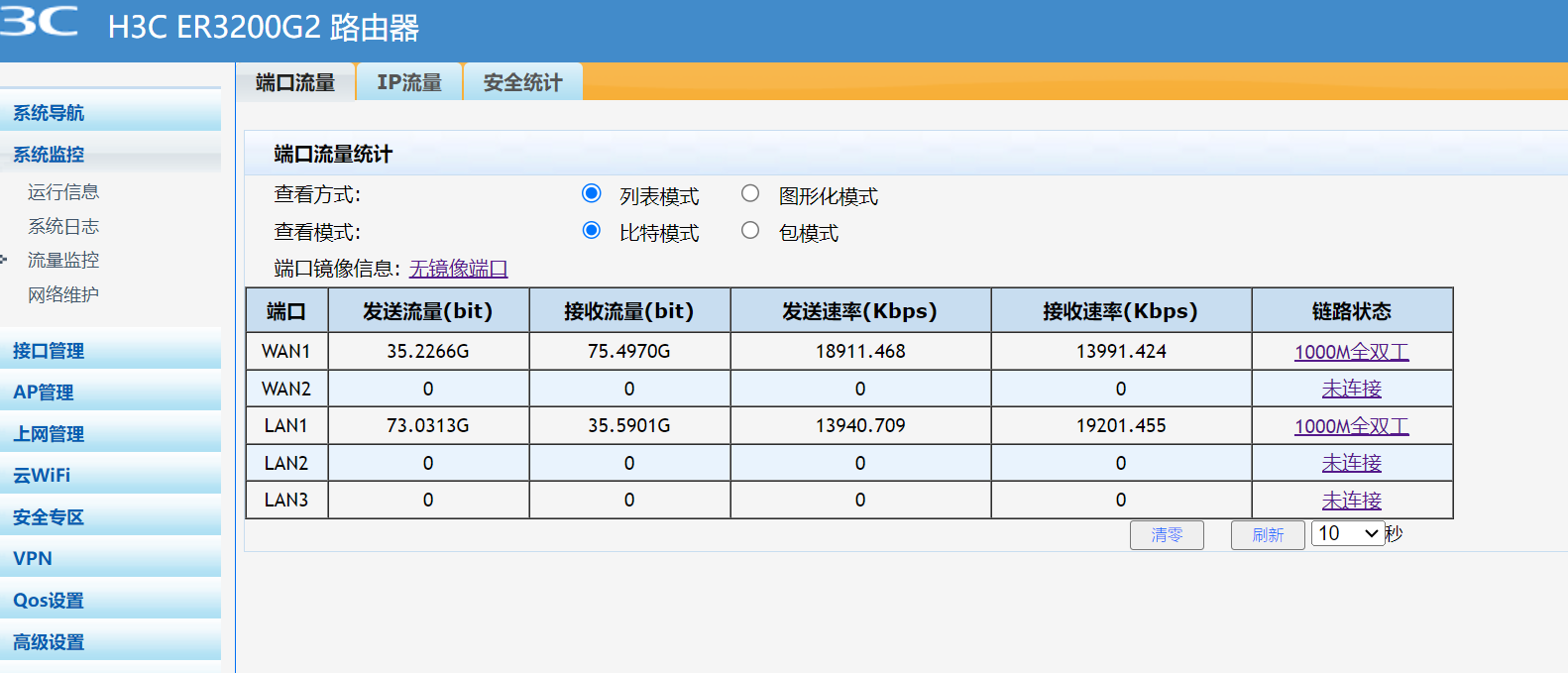Open 流量监控 submenu item
This screenshot has height=673, width=1568.
click(63, 261)
